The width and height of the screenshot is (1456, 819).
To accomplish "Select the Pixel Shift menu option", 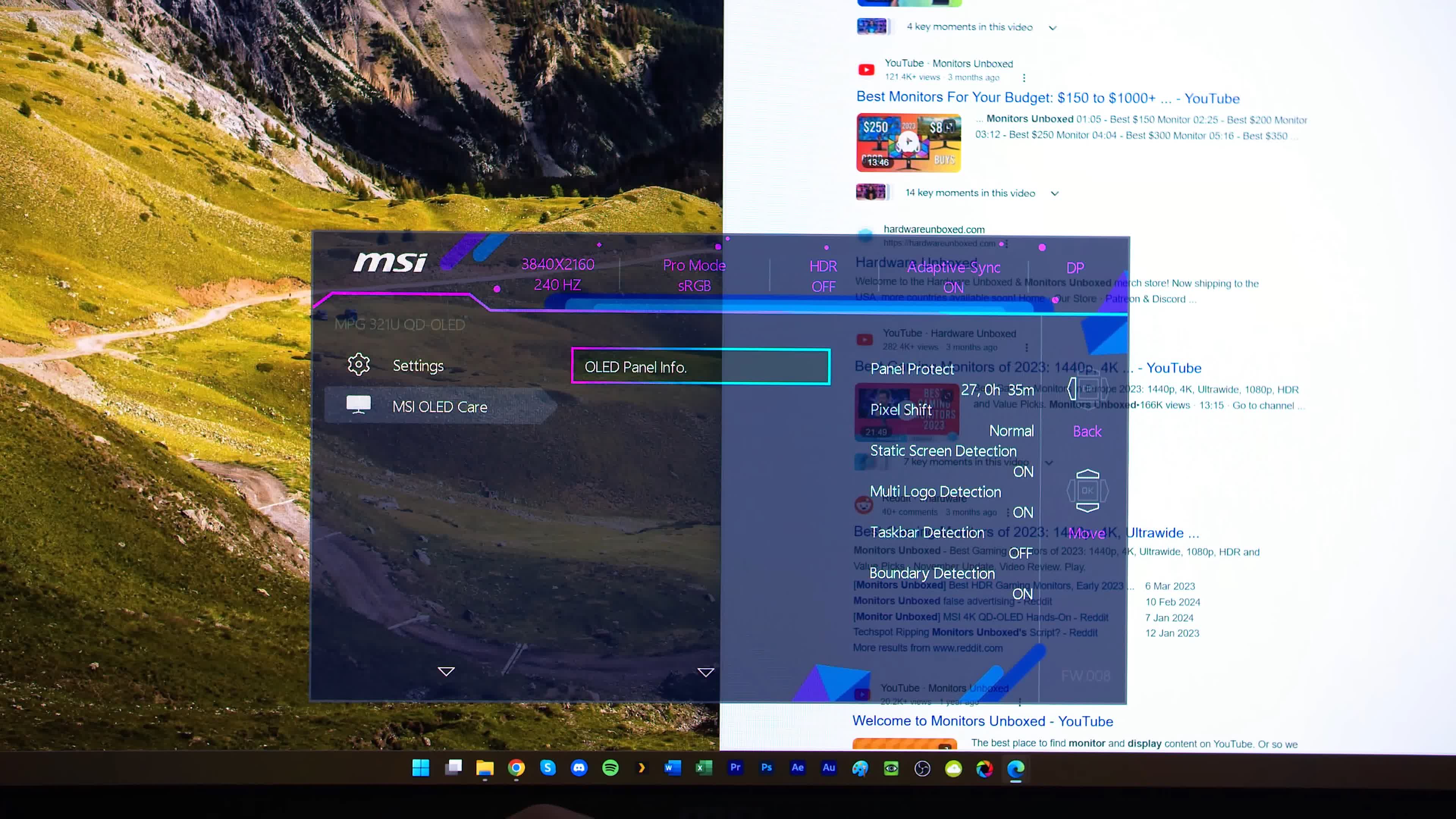I will point(901,410).
